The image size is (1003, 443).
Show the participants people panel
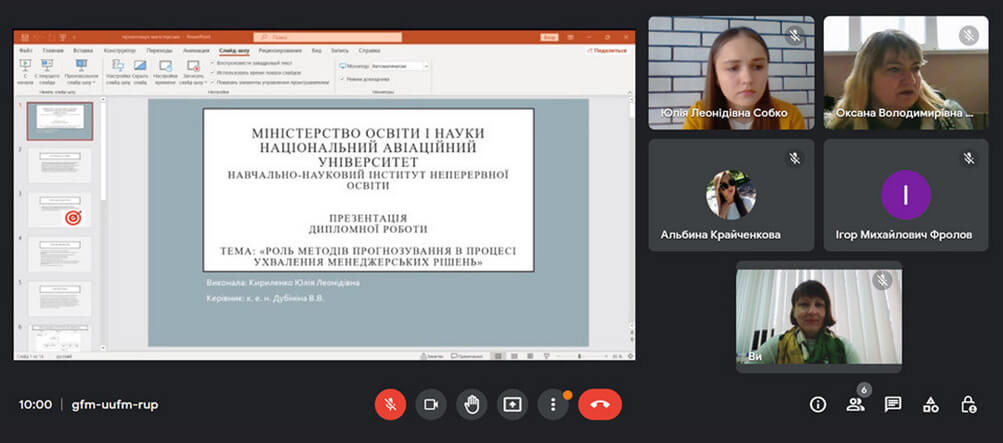(x=855, y=404)
